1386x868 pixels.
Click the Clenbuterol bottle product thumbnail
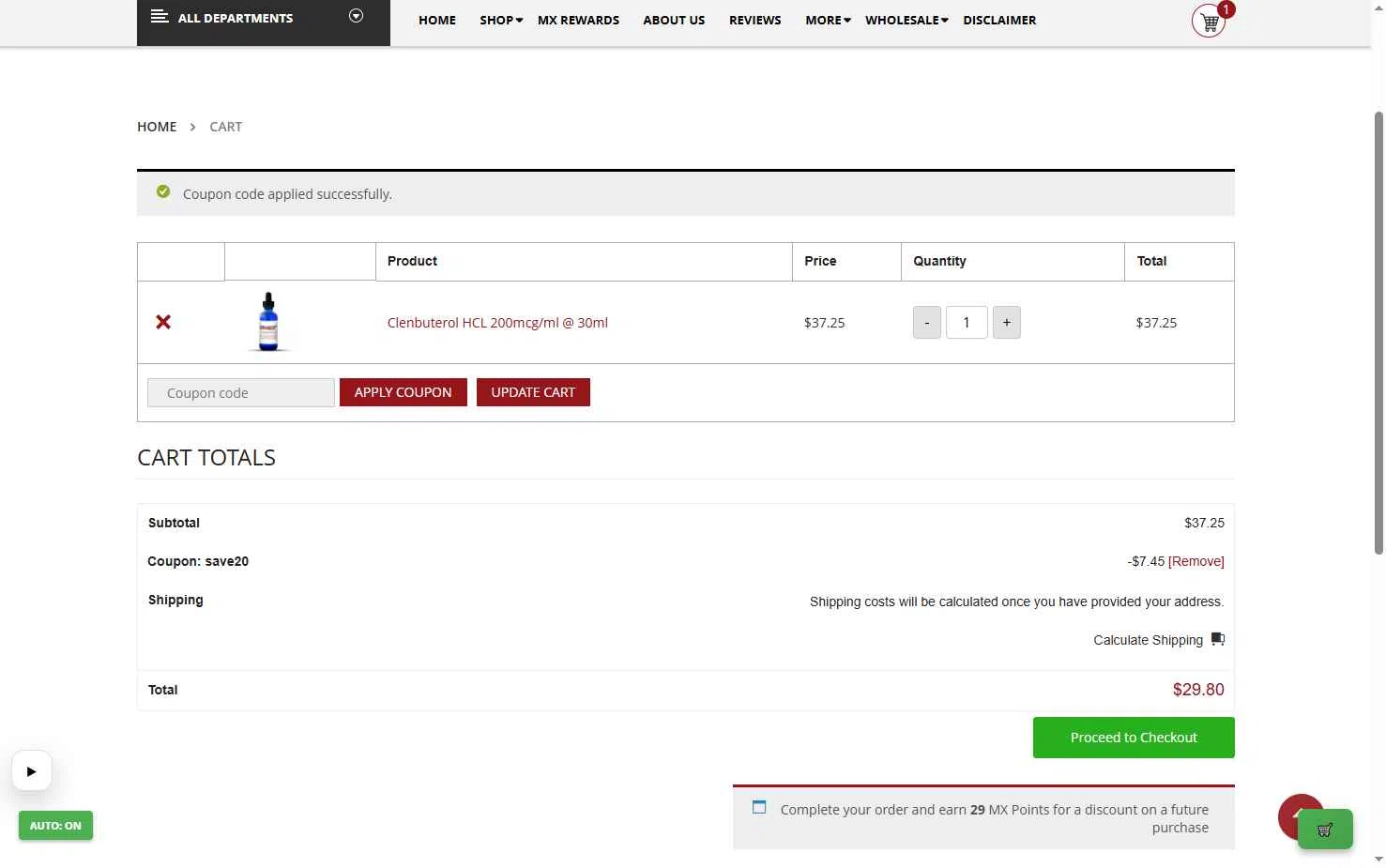click(268, 322)
